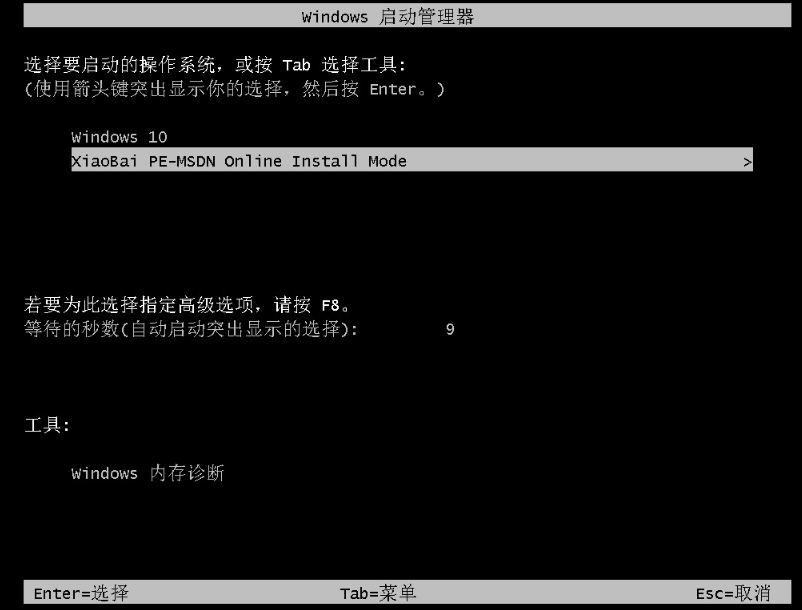Click the Windows 启动管理器 title bar
The height and width of the screenshot is (610, 802).
pos(407,16)
